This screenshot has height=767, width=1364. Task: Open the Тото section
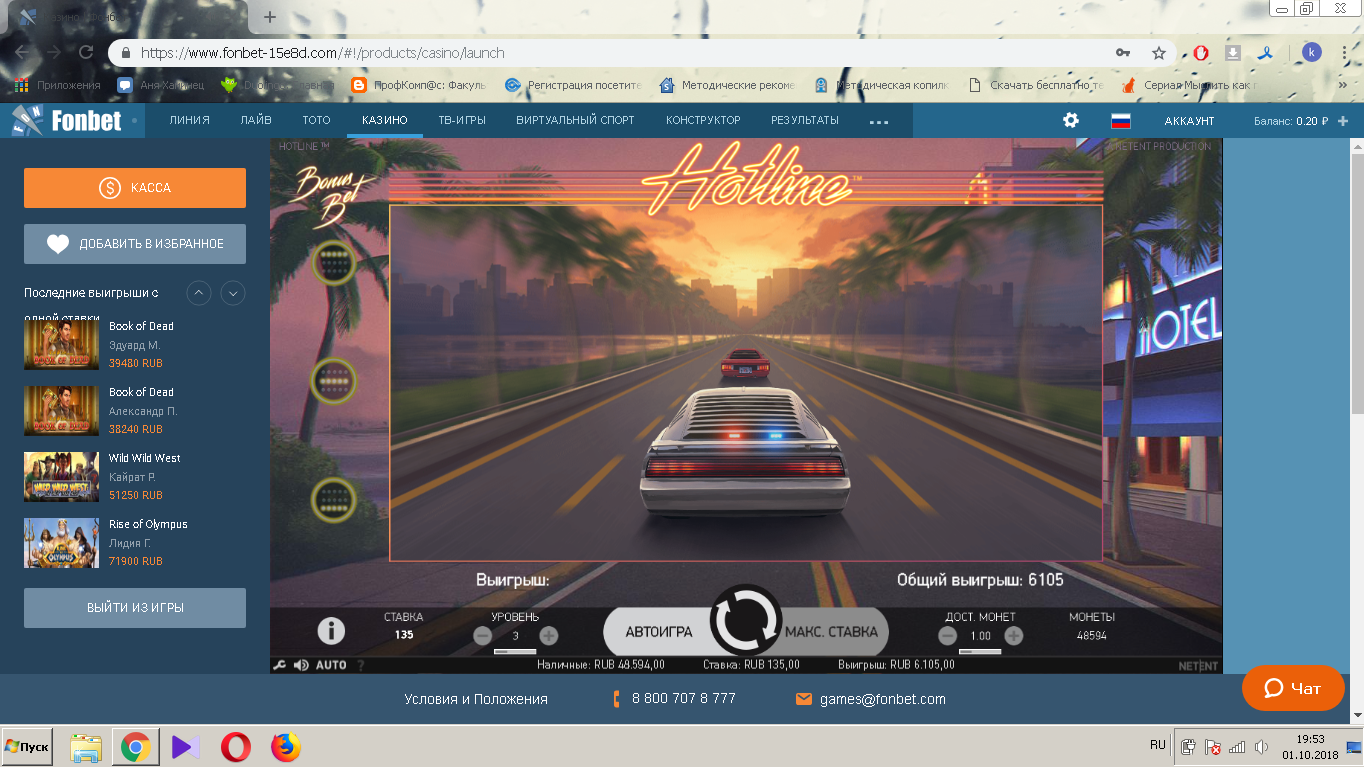tap(316, 120)
